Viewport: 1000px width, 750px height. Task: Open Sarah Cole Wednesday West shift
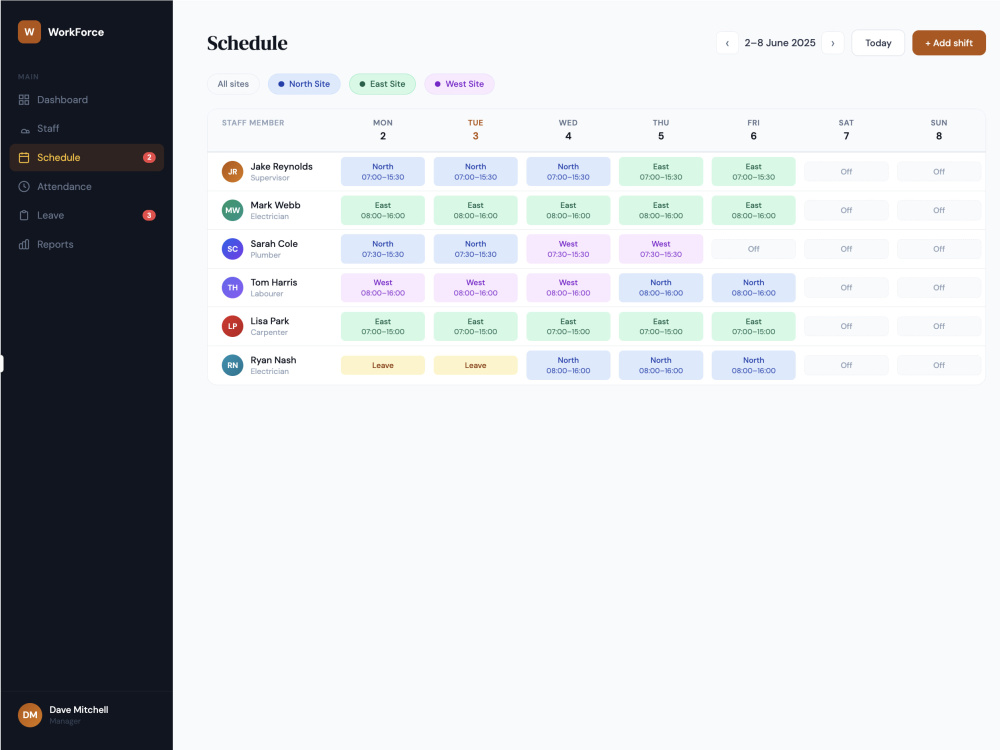click(568, 249)
